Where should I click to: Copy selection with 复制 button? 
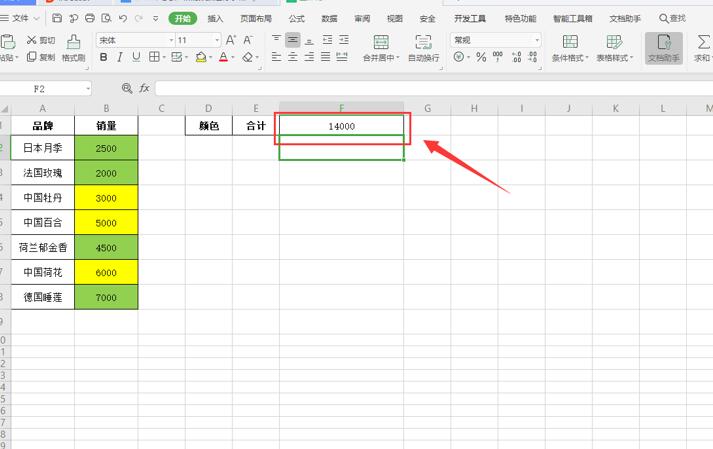tap(40, 57)
